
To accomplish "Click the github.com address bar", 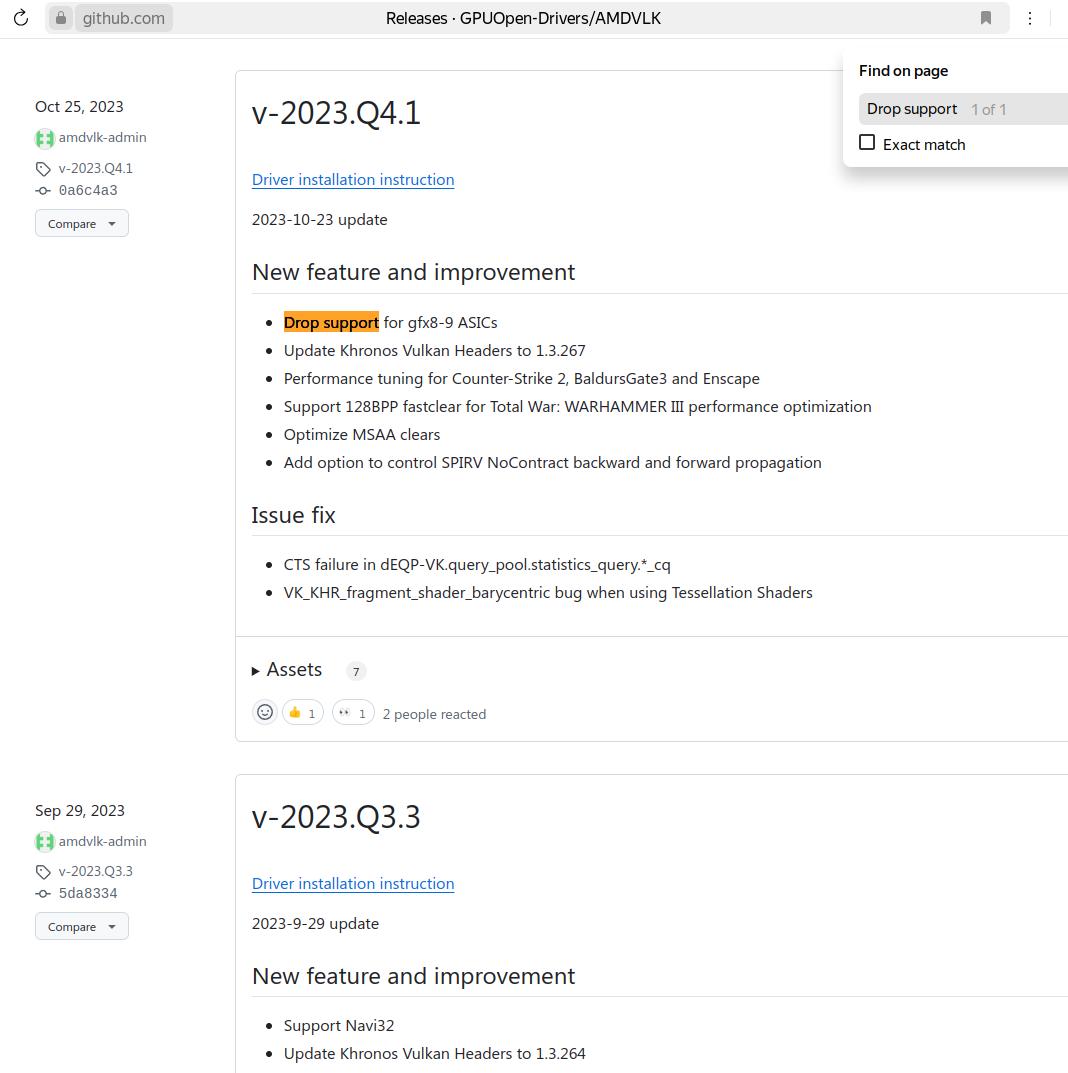I will 123,18.
